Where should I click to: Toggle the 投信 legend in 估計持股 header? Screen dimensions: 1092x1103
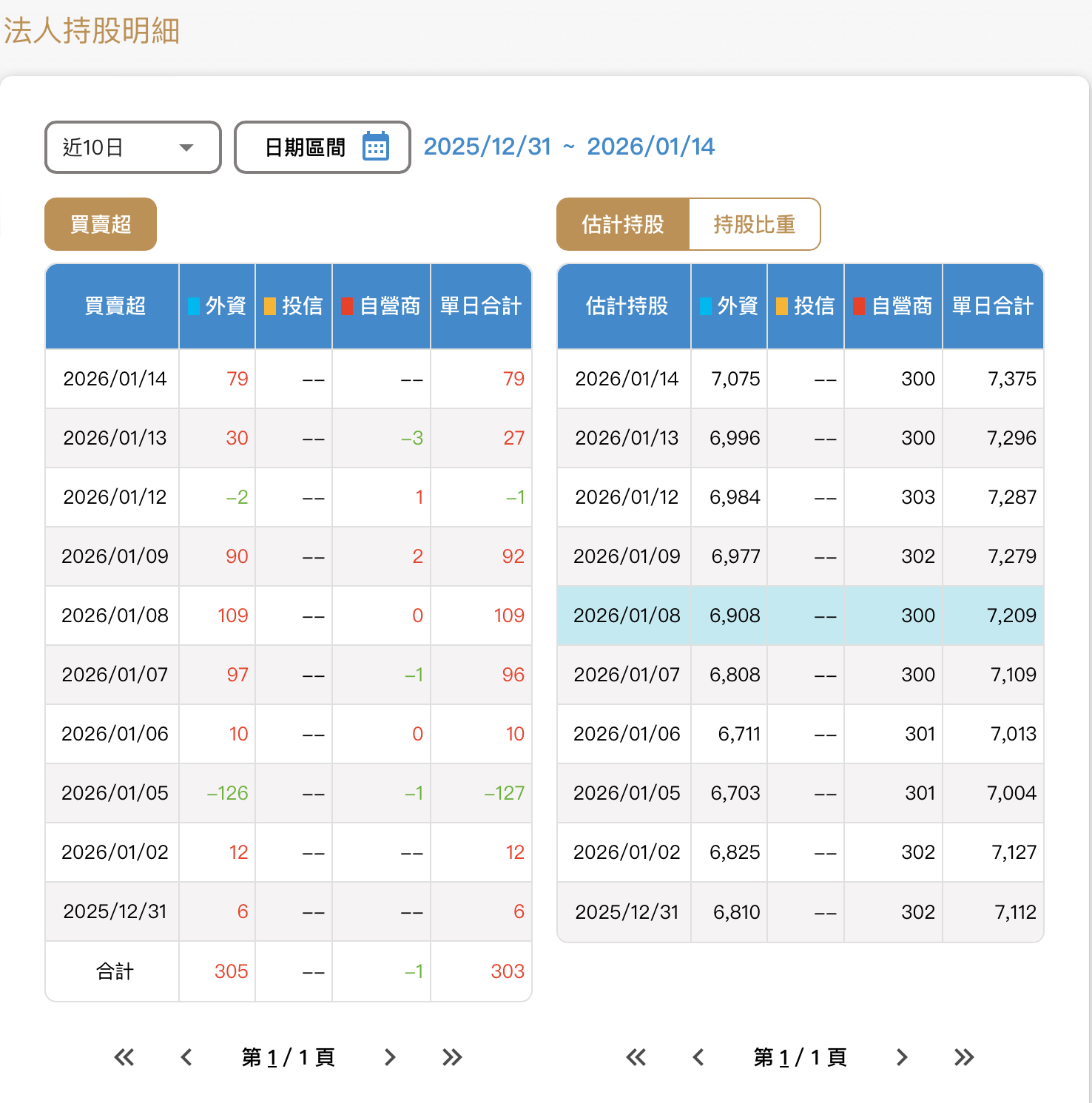[806, 306]
